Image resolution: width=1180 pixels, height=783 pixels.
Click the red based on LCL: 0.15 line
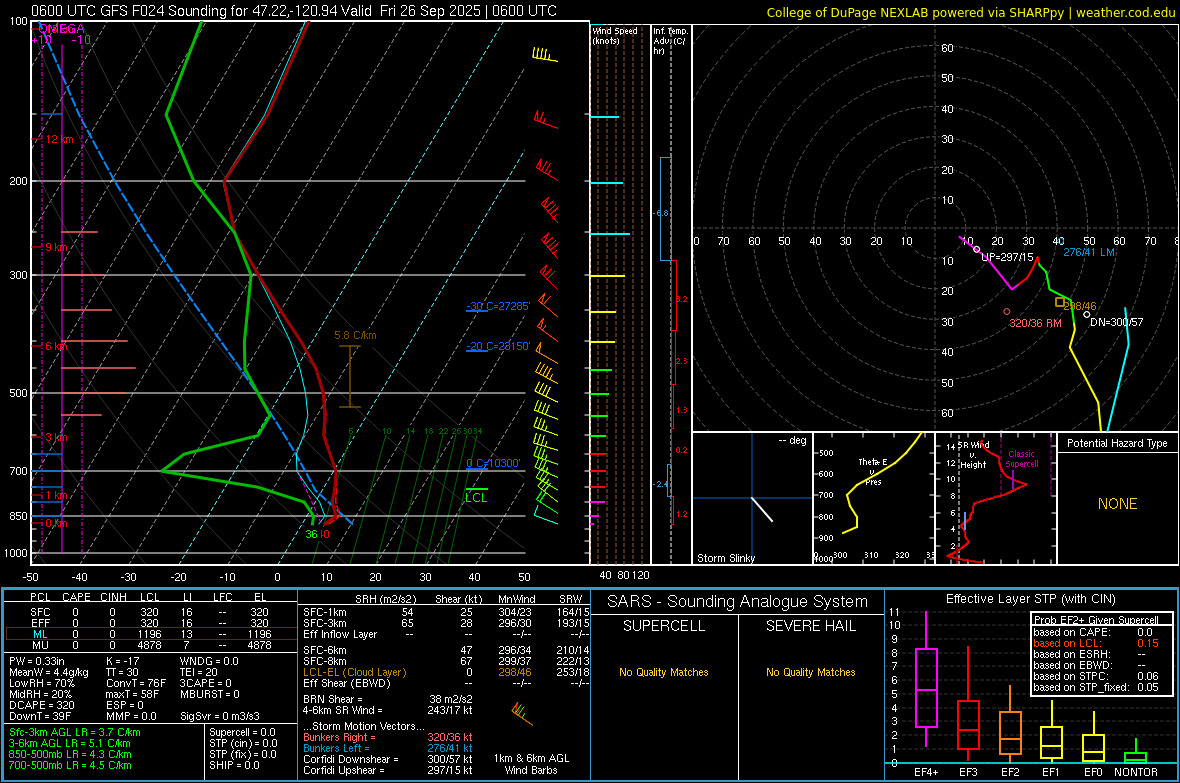[1096, 643]
